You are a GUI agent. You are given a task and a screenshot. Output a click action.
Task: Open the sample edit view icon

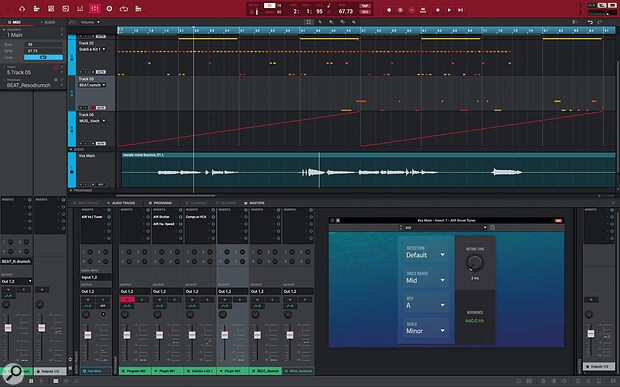click(66, 9)
